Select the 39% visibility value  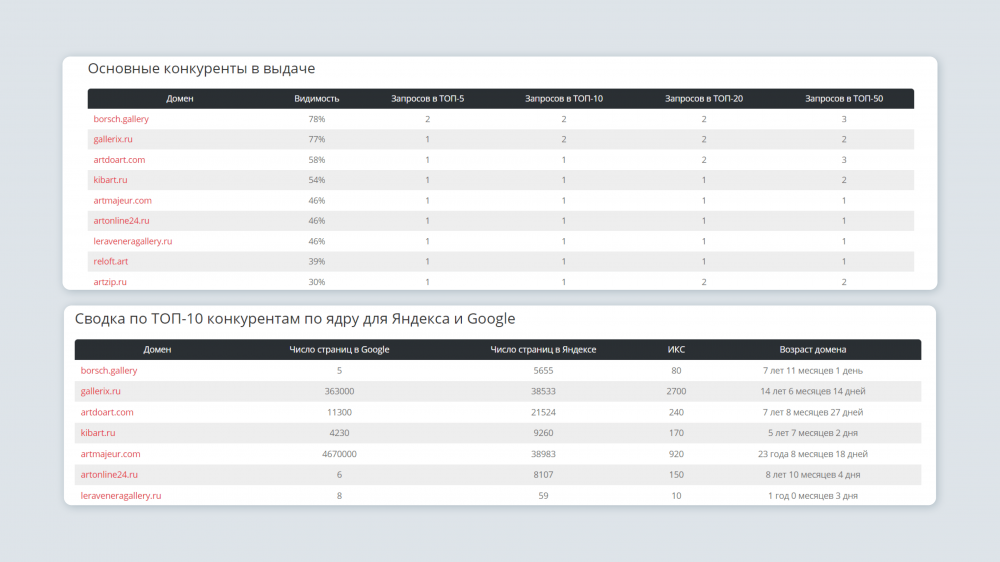pos(317,262)
